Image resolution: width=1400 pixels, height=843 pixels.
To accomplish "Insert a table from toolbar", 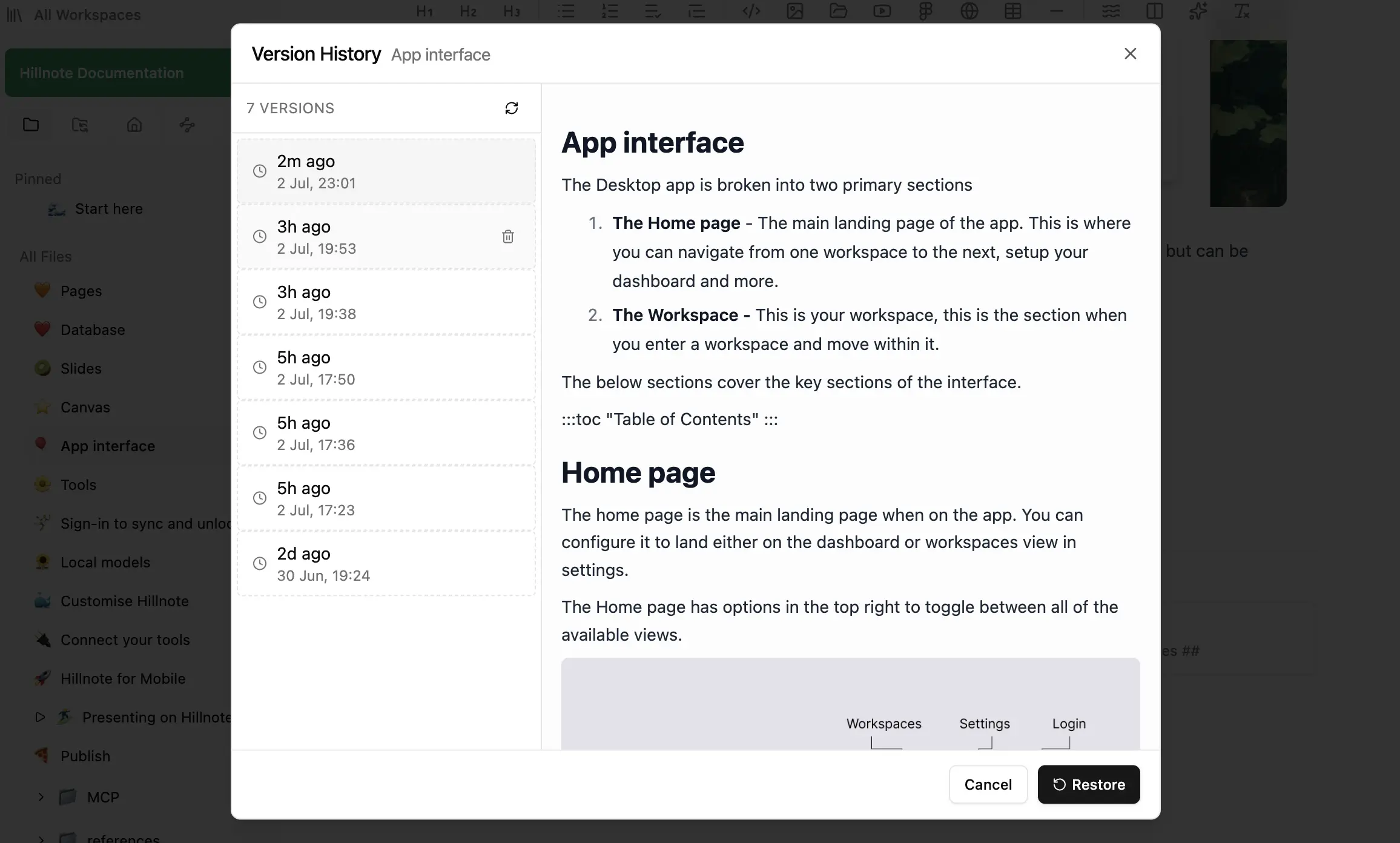I will (1012, 11).
